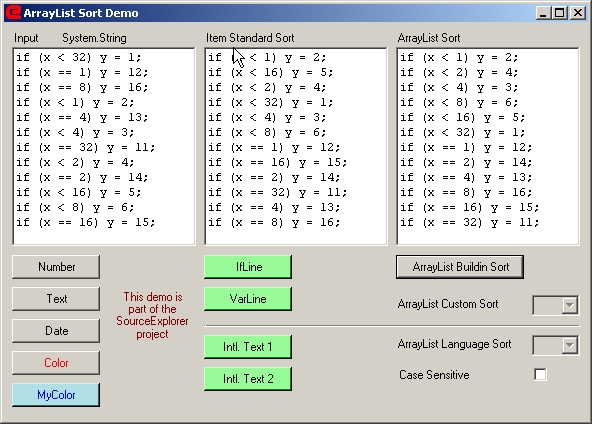Click the Intl. Text 1 button
The image size is (592, 424).
[x=248, y=347]
